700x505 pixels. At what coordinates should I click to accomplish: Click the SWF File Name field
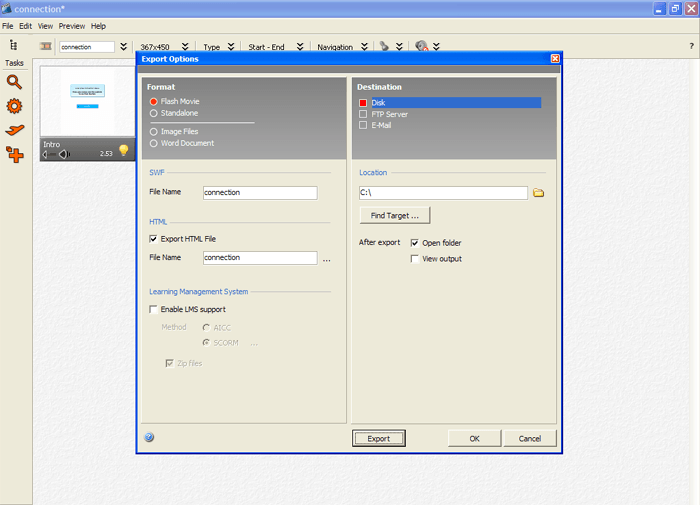click(260, 192)
